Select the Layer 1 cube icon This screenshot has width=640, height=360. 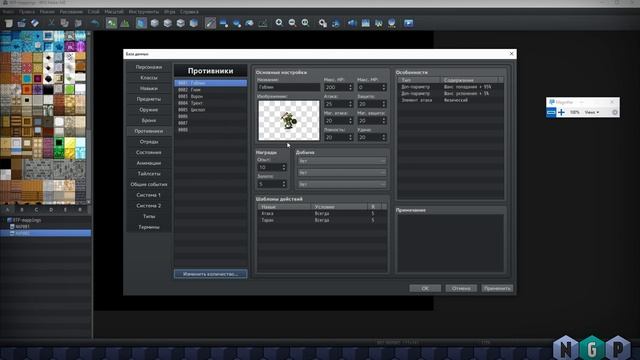coord(154,23)
